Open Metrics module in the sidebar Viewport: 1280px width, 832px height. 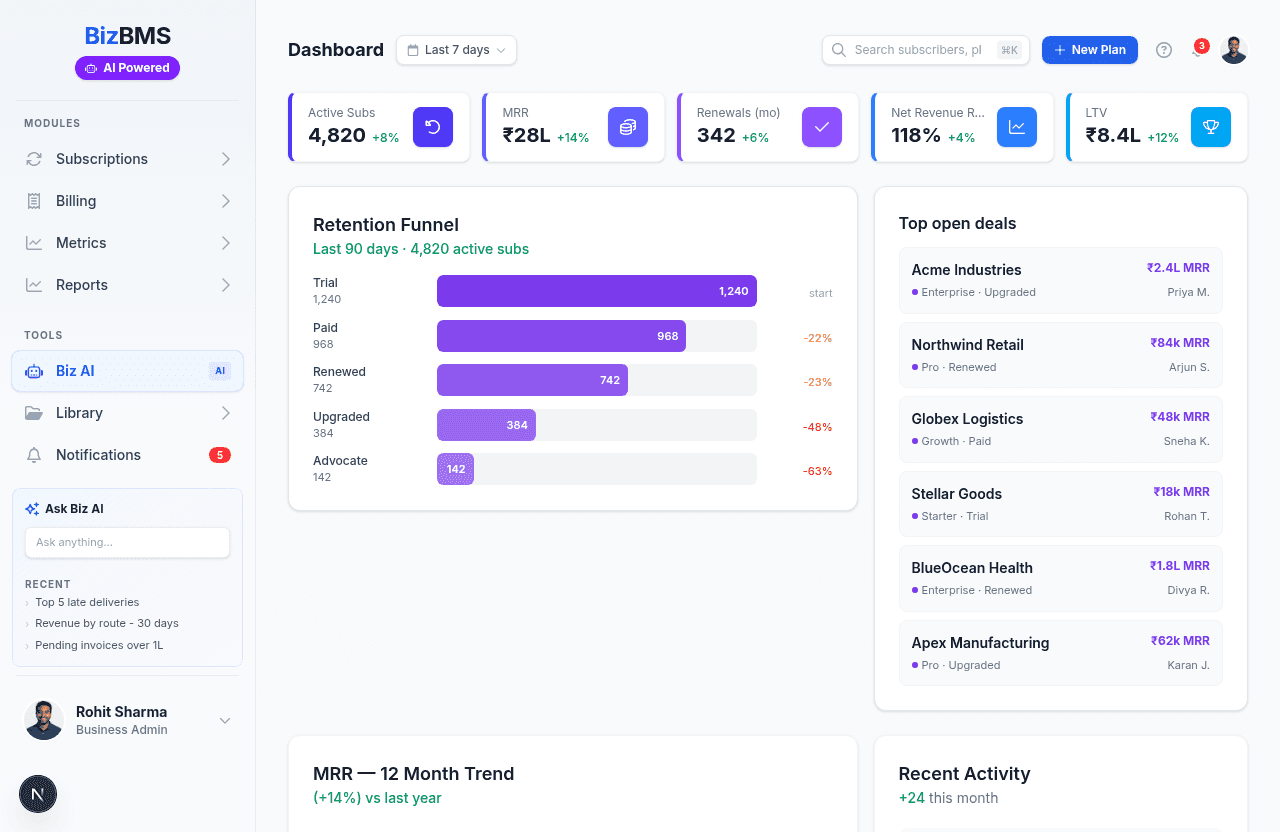pos(127,243)
